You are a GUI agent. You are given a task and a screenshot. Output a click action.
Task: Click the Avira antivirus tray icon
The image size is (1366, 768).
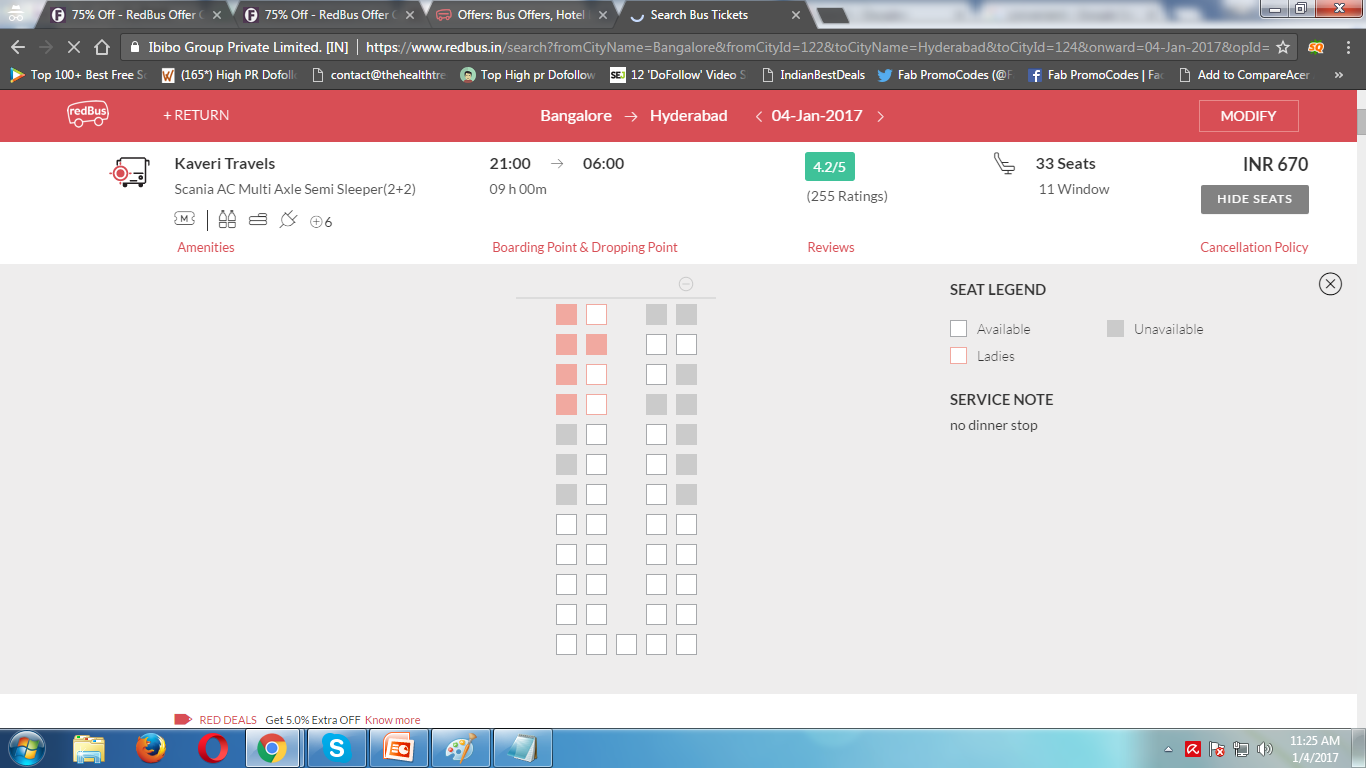pos(1193,749)
